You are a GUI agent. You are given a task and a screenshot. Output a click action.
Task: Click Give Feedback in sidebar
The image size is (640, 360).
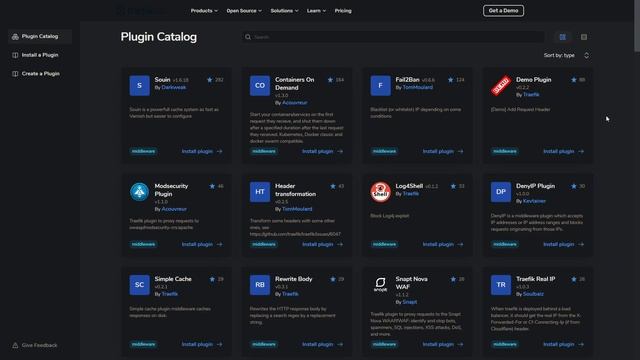click(35, 345)
